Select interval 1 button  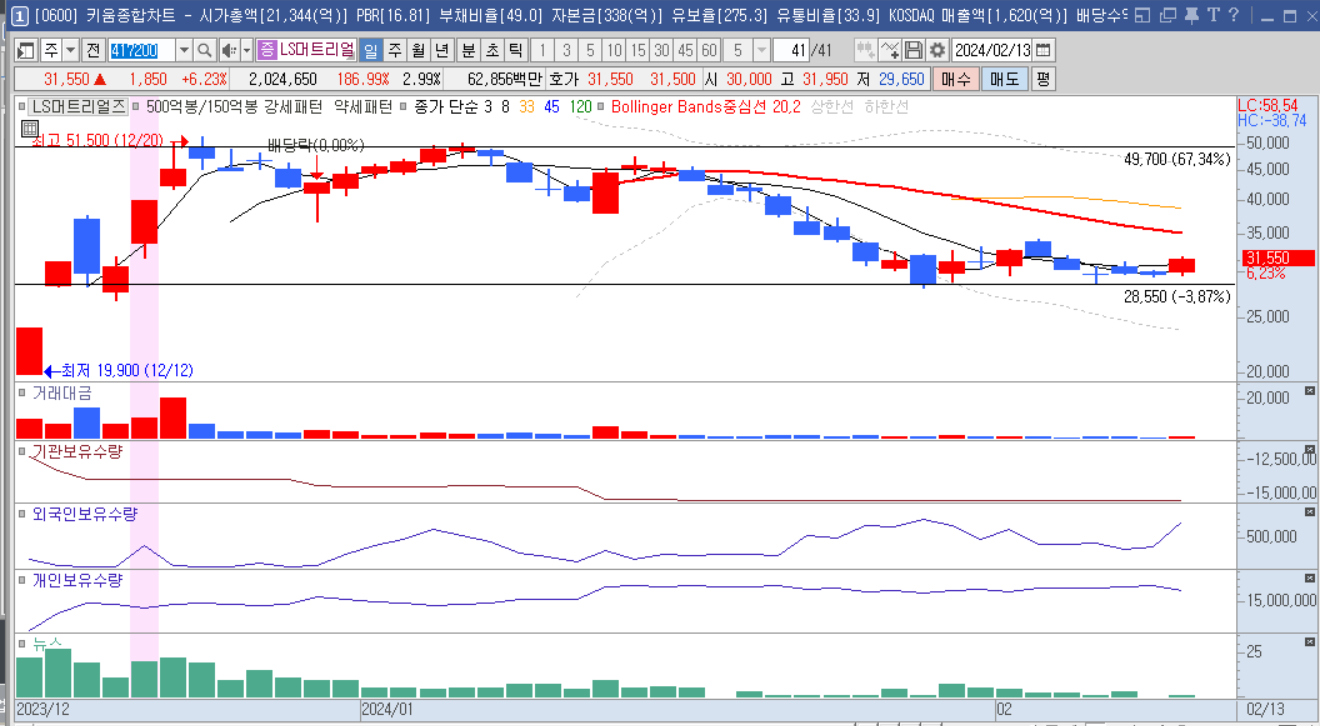click(x=542, y=50)
